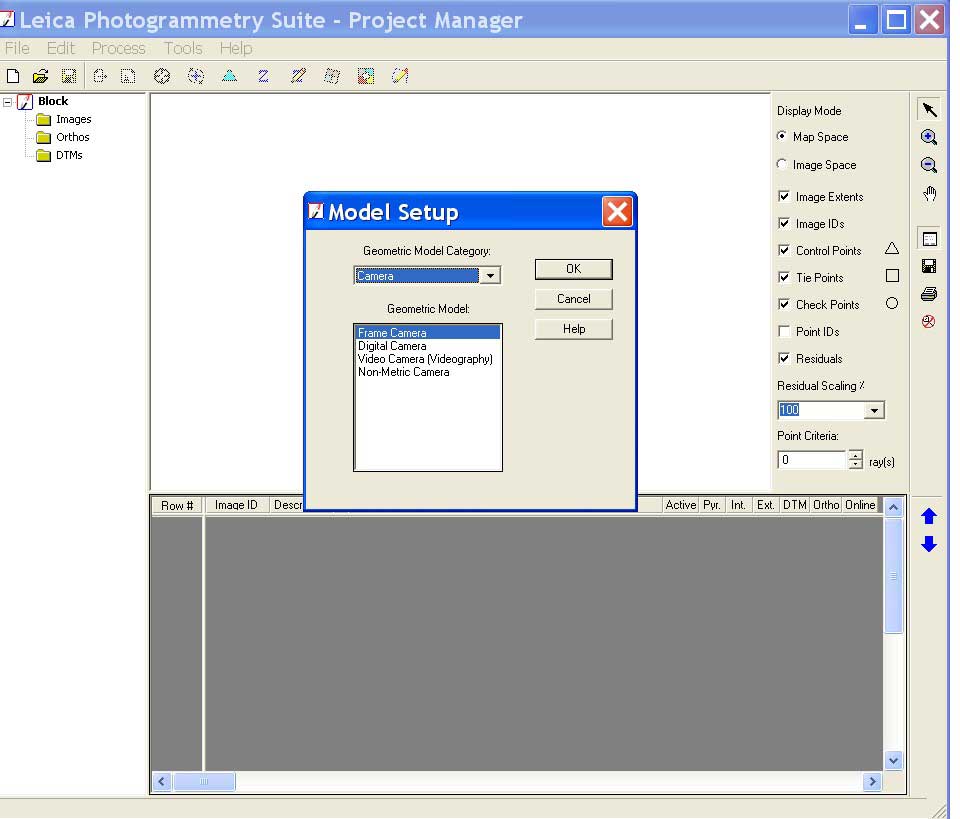
Task: Select the Zoom In magnifier tool
Action: [x=929, y=138]
